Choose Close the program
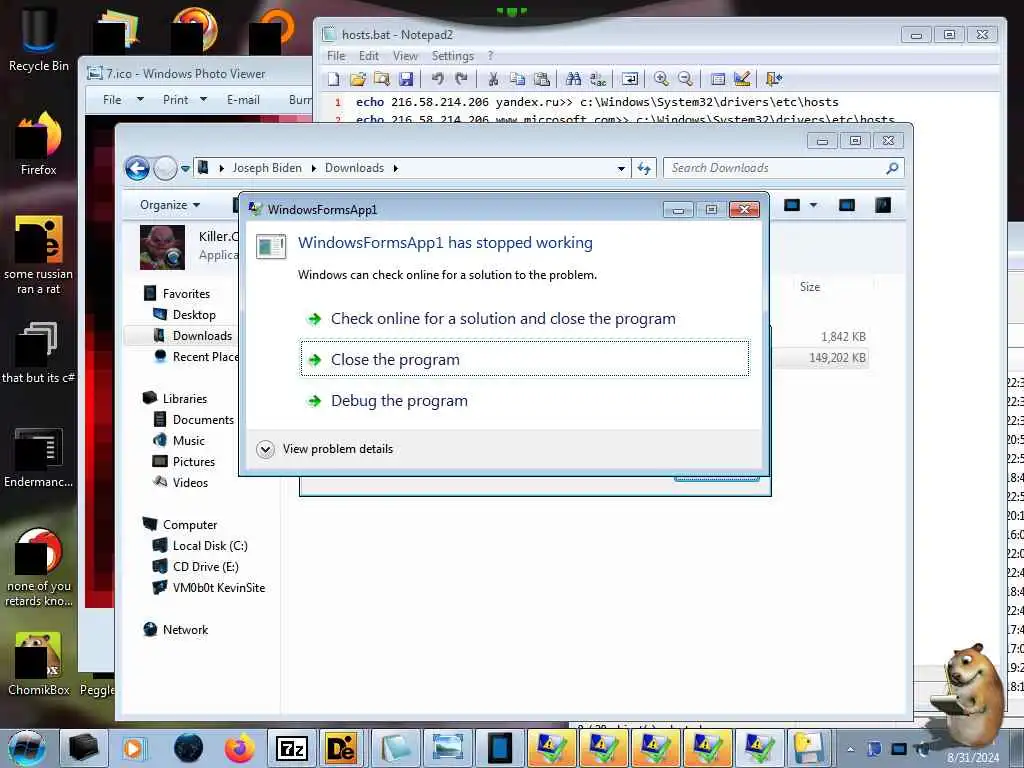This screenshot has height=768, width=1024. pos(524,359)
